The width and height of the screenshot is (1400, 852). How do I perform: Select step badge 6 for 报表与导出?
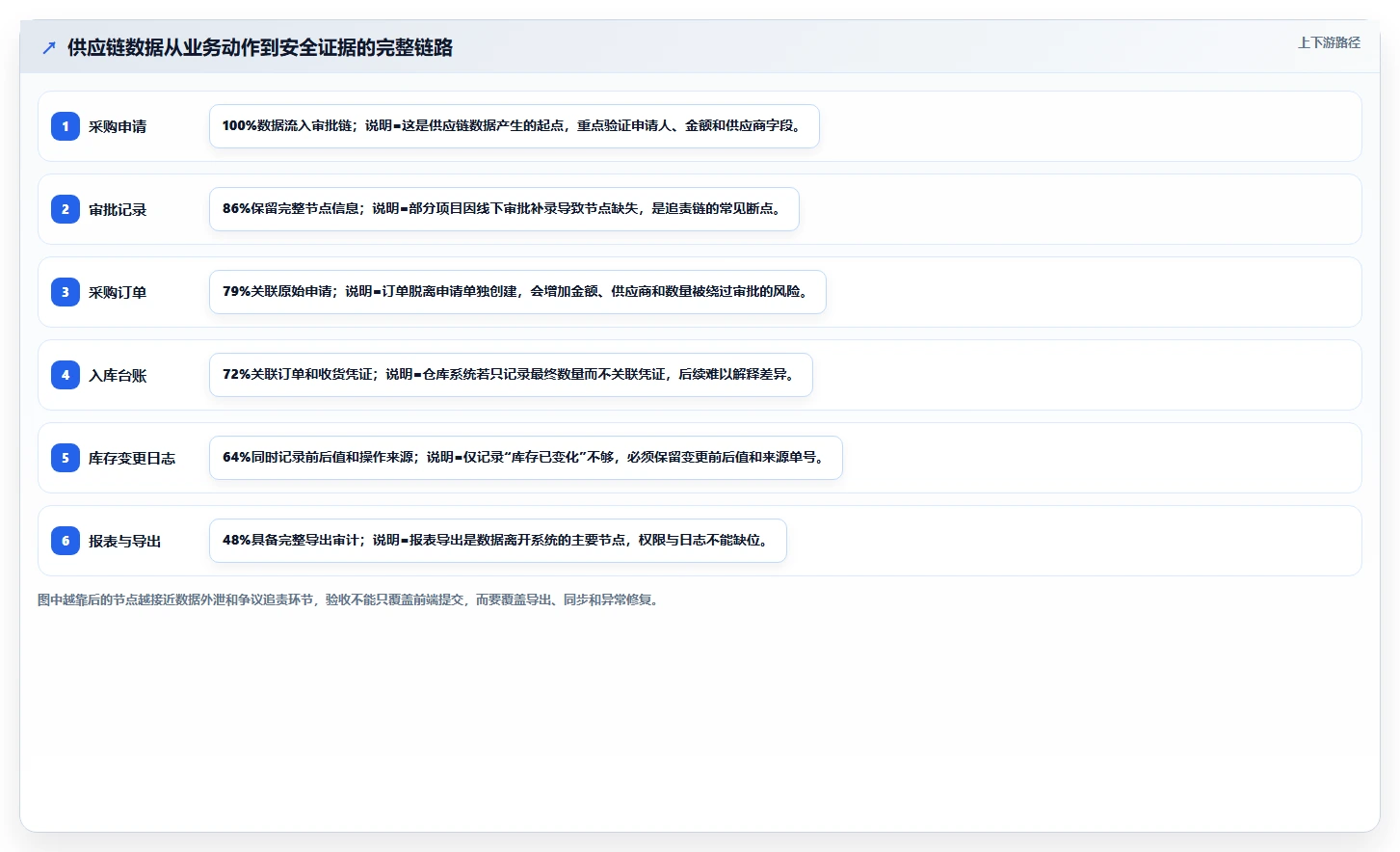(x=66, y=541)
